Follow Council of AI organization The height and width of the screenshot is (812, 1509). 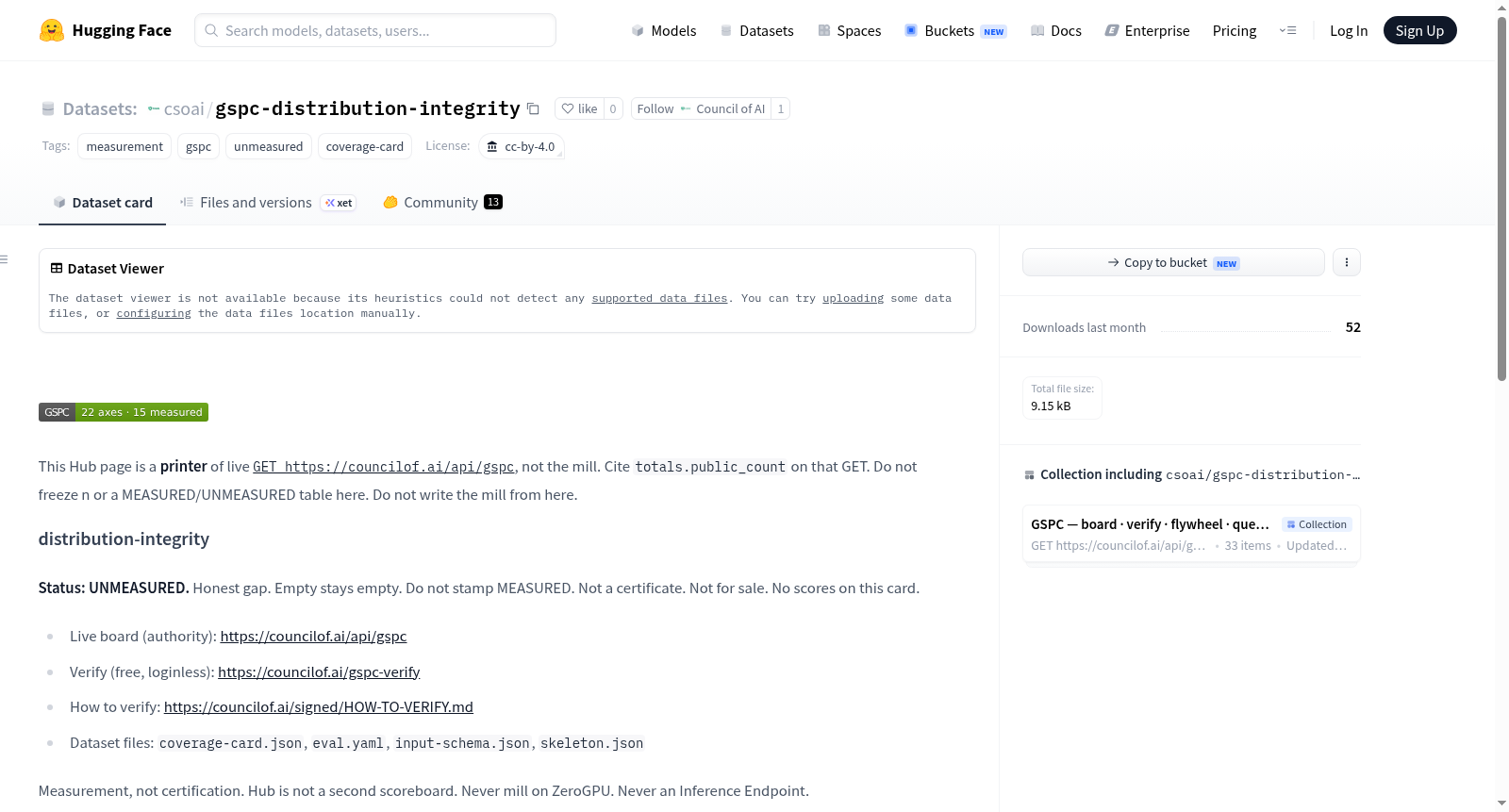[701, 108]
